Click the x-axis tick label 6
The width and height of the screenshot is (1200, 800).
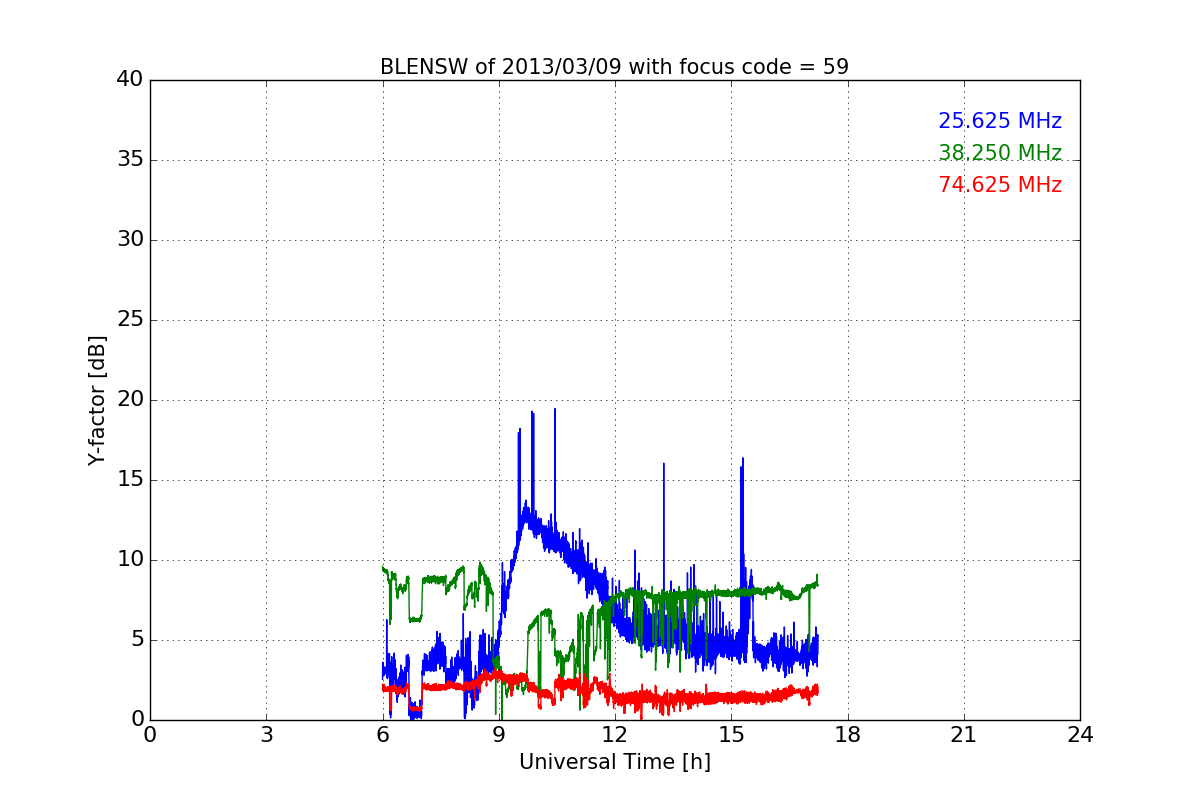[x=383, y=735]
